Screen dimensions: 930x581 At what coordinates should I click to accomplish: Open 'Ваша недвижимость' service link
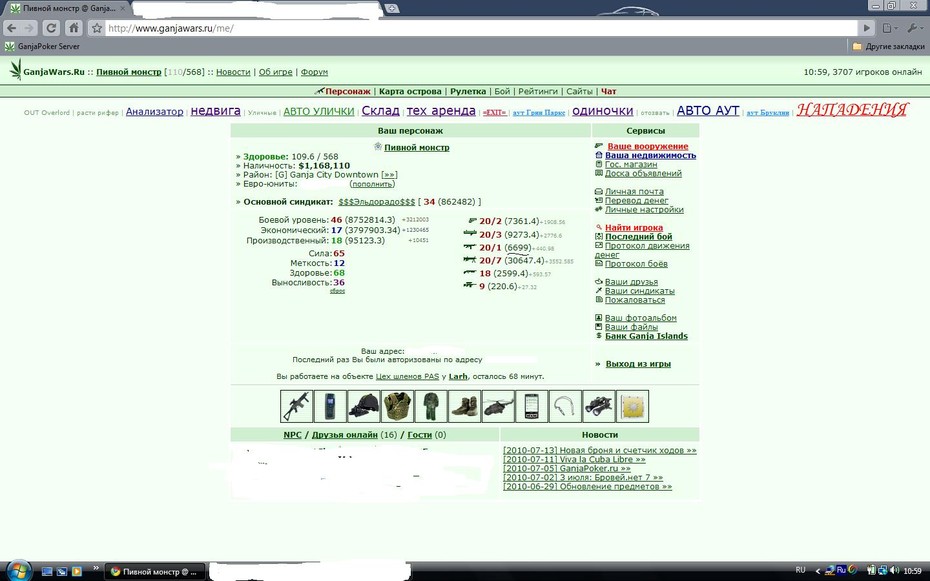click(651, 155)
